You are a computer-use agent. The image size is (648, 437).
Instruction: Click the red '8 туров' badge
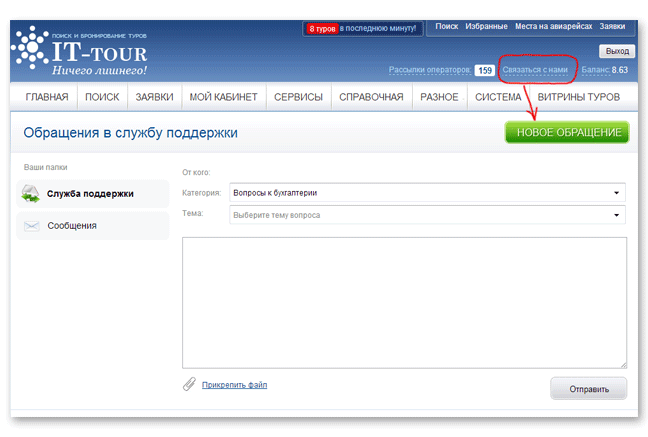[322, 29]
